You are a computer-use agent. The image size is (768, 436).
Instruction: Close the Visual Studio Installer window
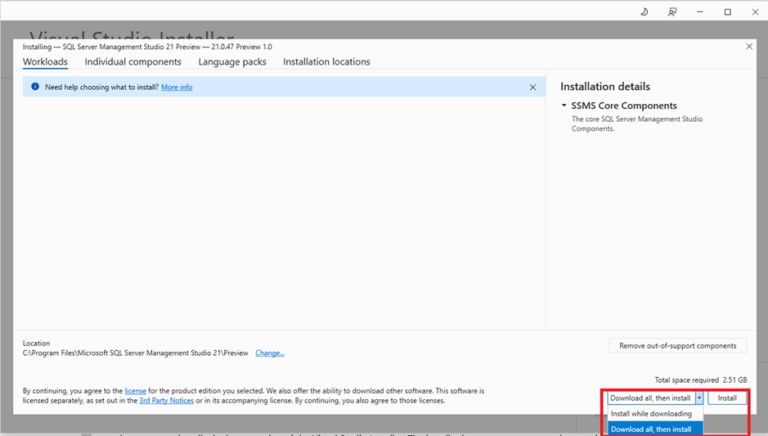coord(753,12)
